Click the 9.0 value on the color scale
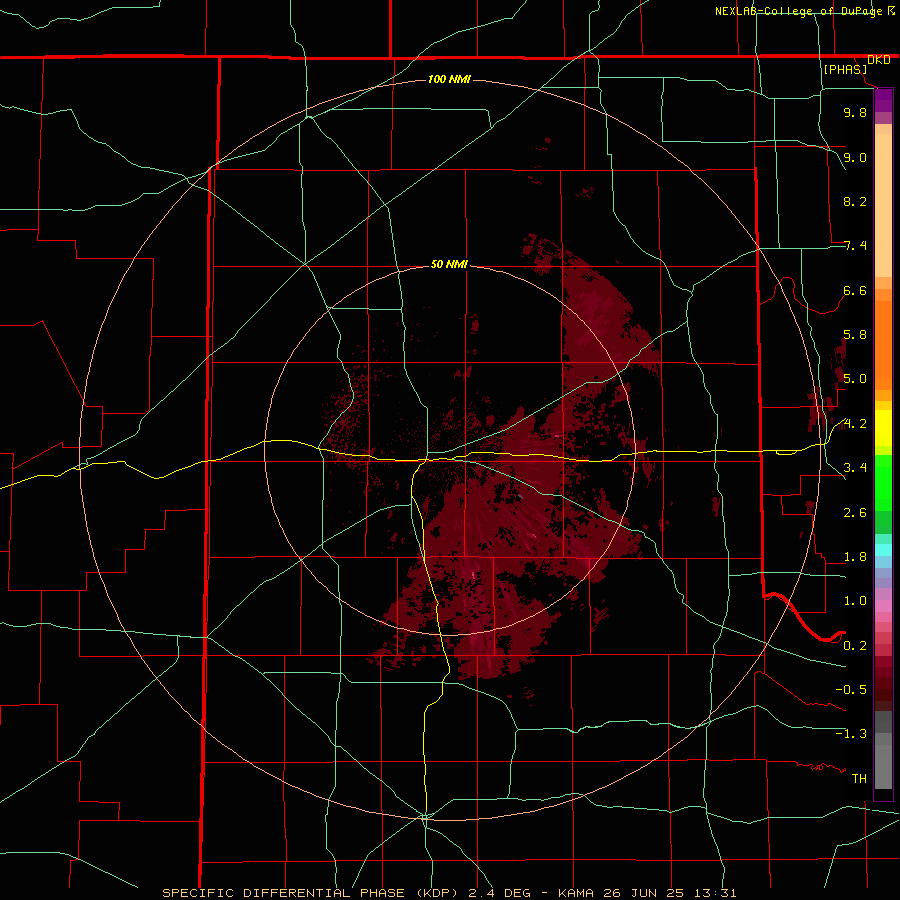This screenshot has width=900, height=900. [x=855, y=157]
